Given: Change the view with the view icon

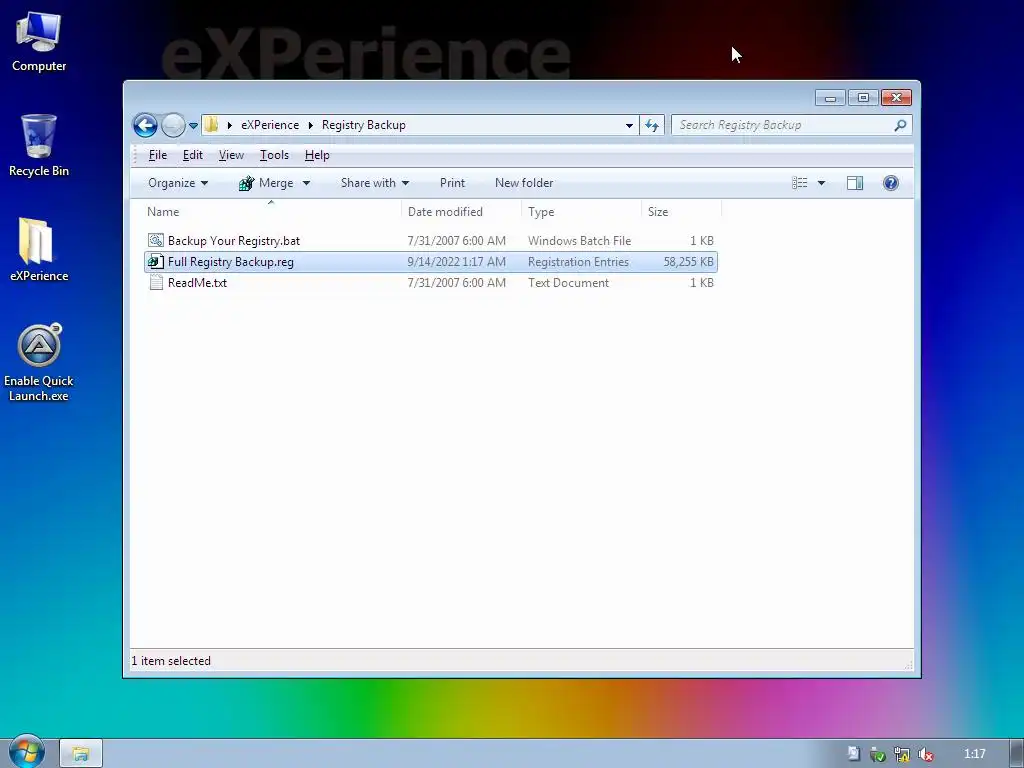Looking at the screenshot, I should coord(799,183).
